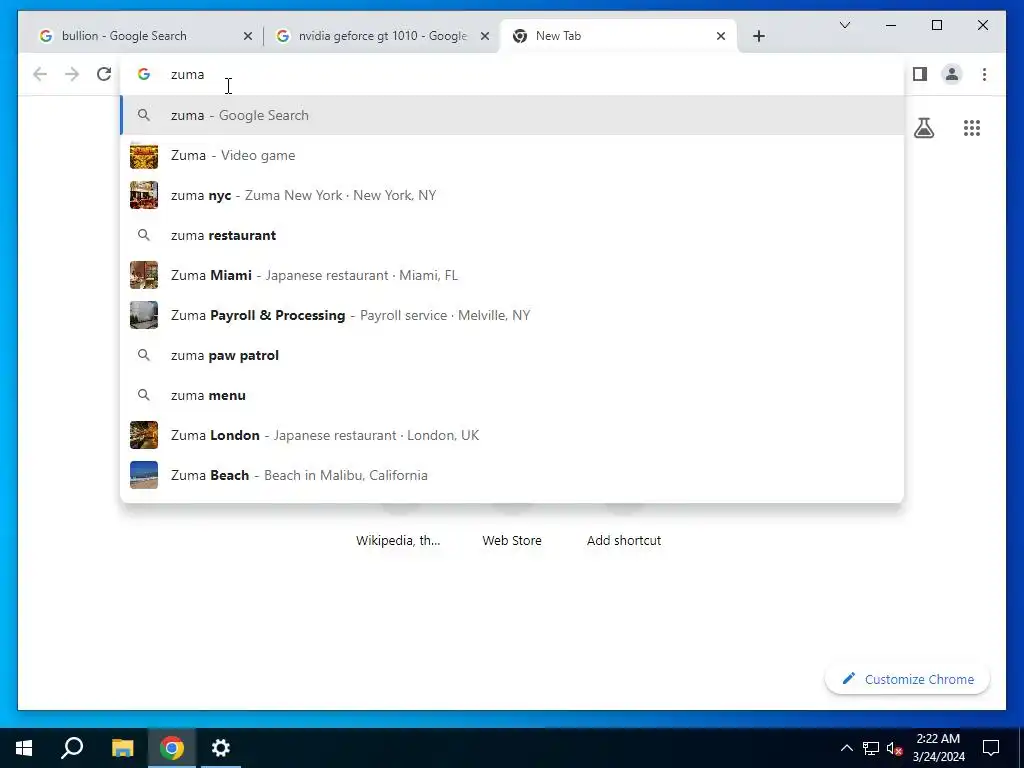This screenshot has height=768, width=1024.
Task: Open File Explorer from taskbar
Action: coord(122,748)
